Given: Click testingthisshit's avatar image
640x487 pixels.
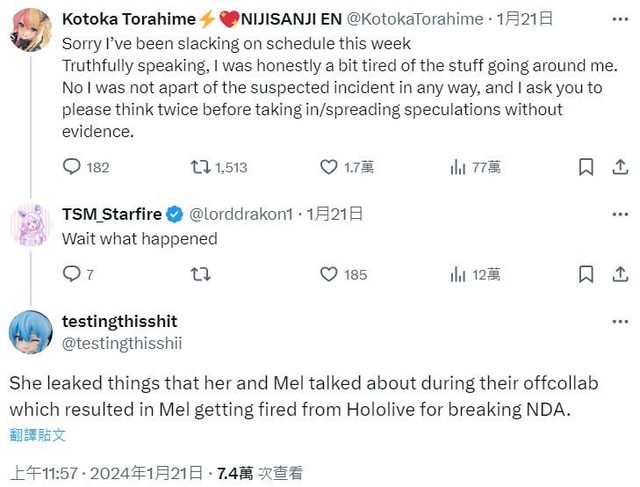Looking at the screenshot, I should pyautogui.click(x=31, y=332).
